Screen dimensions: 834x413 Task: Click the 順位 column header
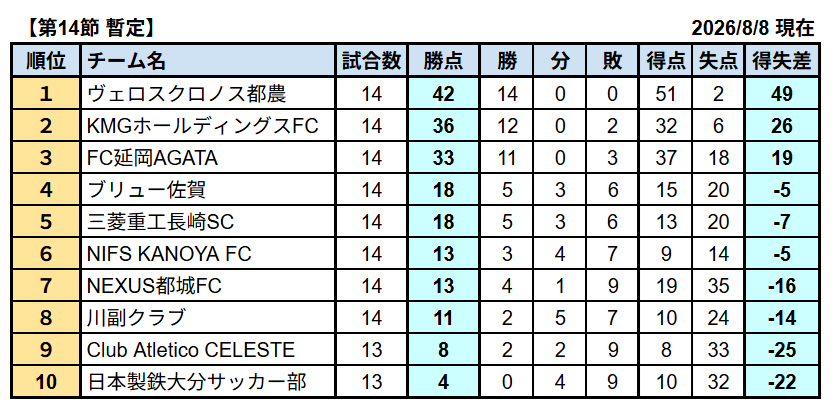pyautogui.click(x=46, y=62)
